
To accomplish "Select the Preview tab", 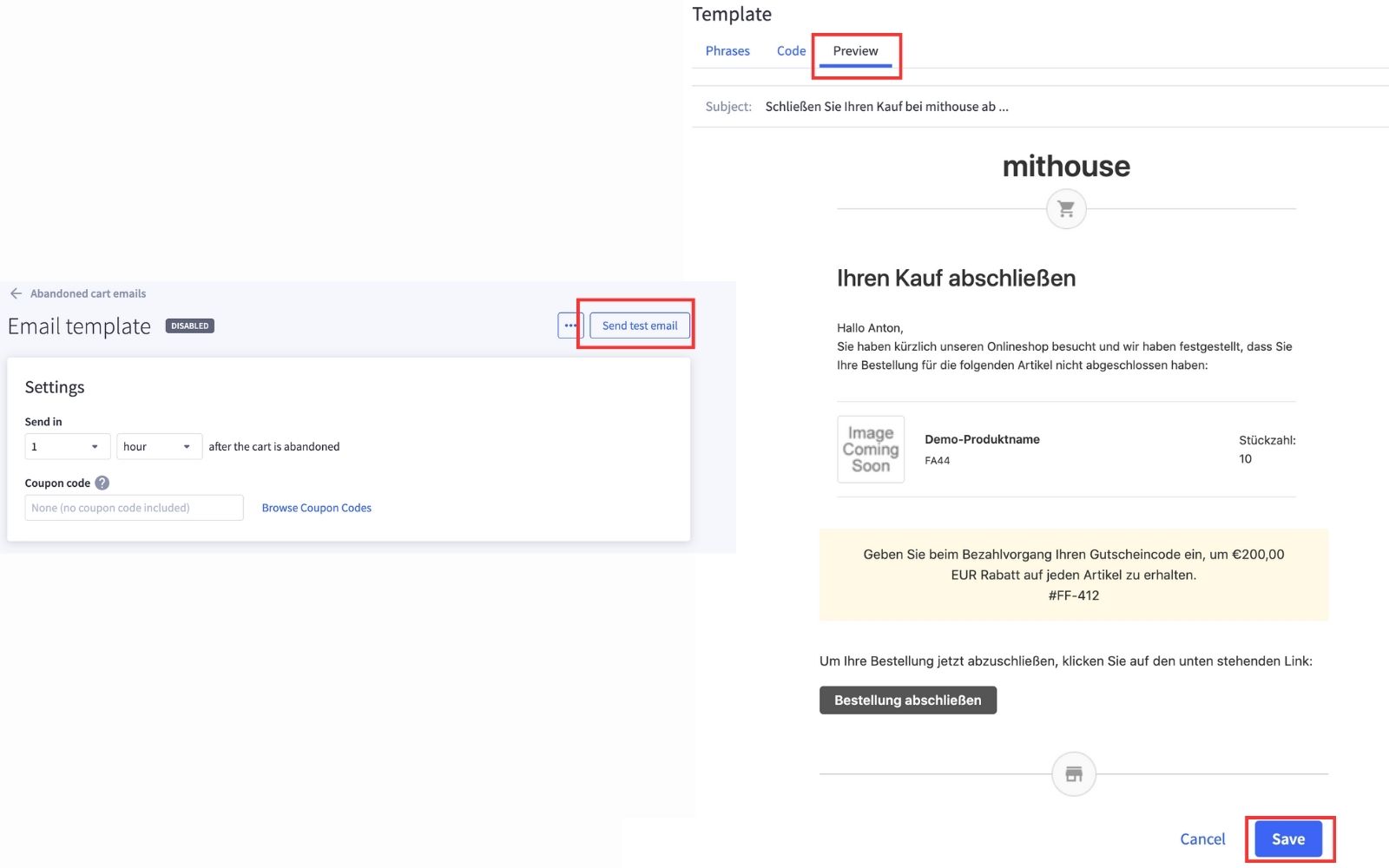I will point(855,51).
